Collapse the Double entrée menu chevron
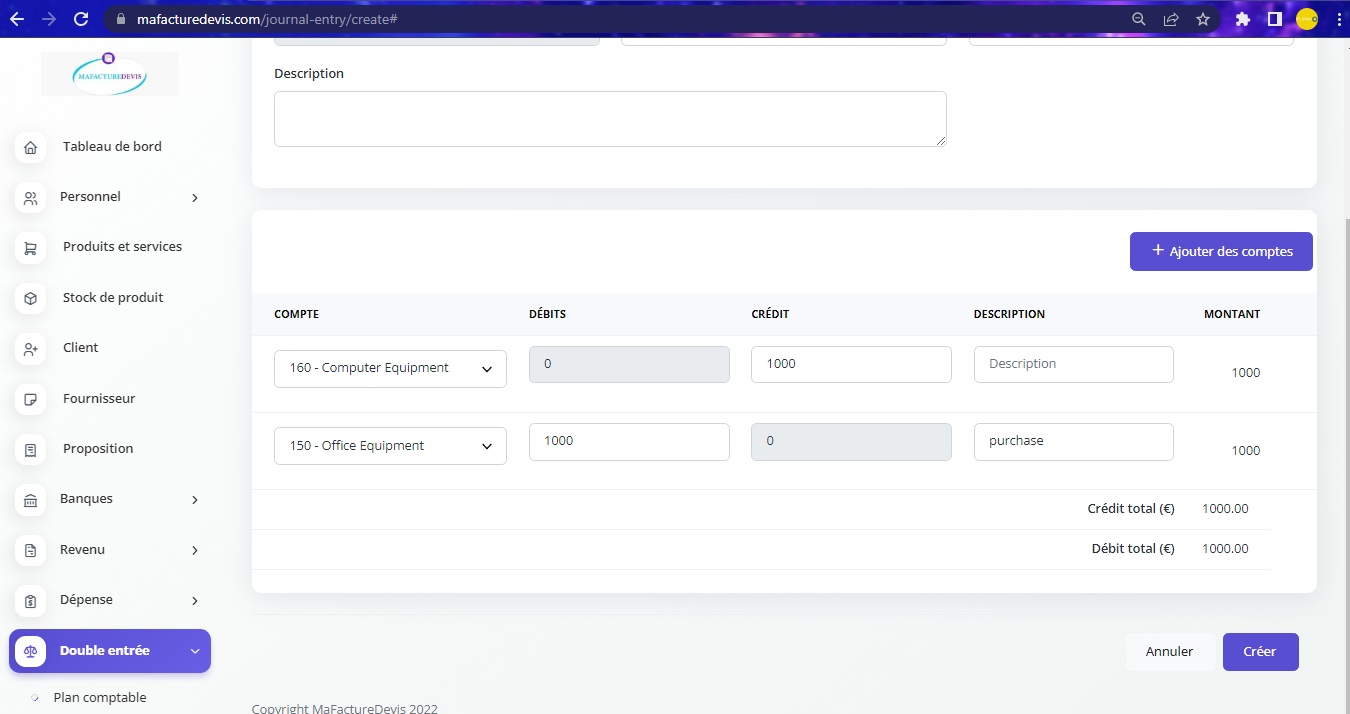Viewport: 1350px width, 714px height. pyautogui.click(x=195, y=651)
